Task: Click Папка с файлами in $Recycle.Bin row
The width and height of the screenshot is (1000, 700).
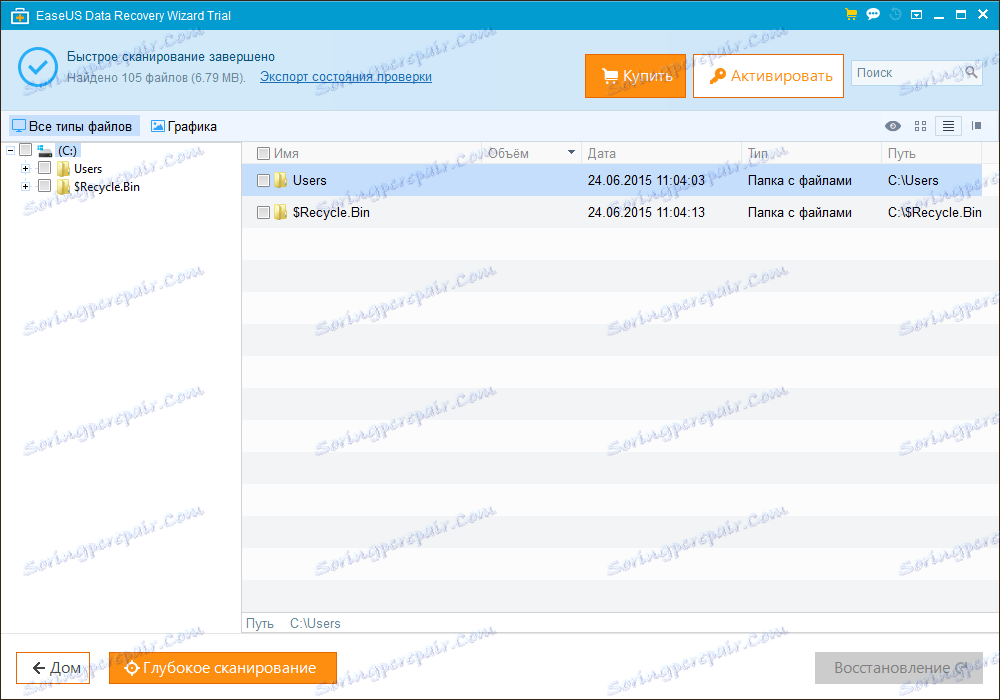Action: [800, 212]
